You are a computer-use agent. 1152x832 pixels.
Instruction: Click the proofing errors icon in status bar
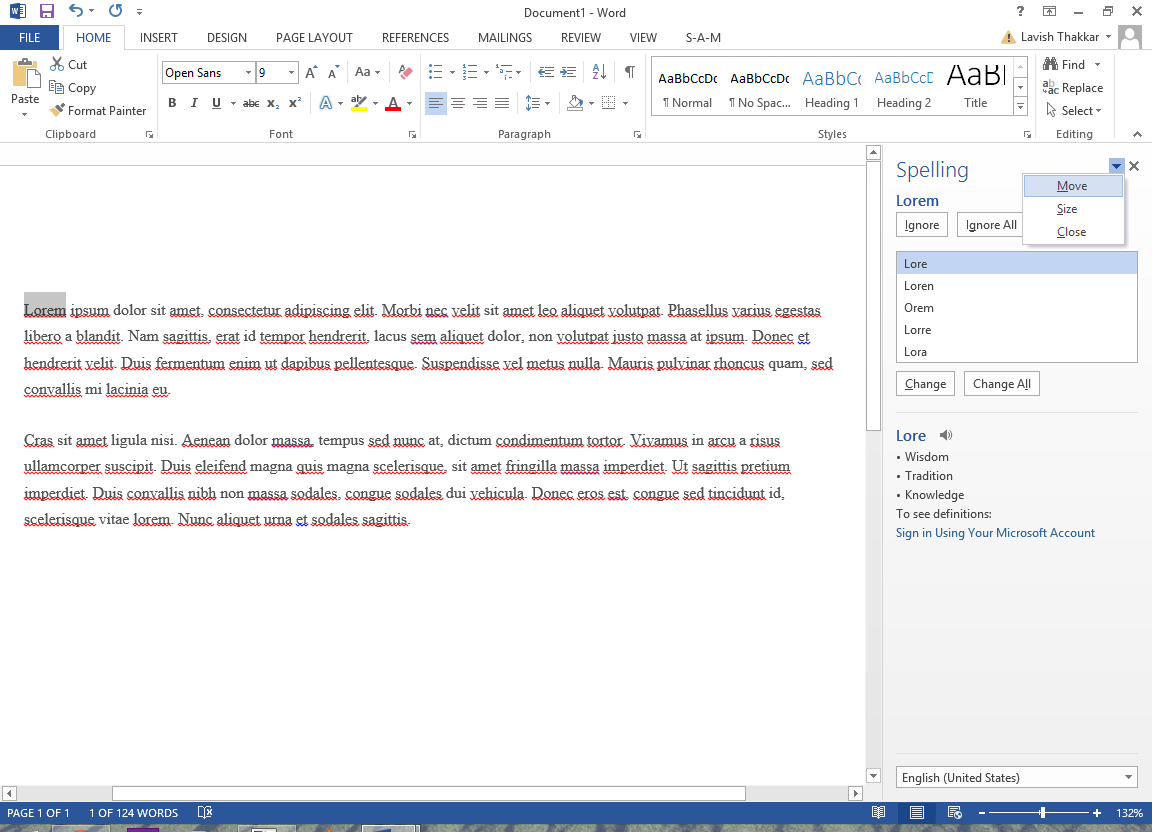pyautogui.click(x=205, y=813)
